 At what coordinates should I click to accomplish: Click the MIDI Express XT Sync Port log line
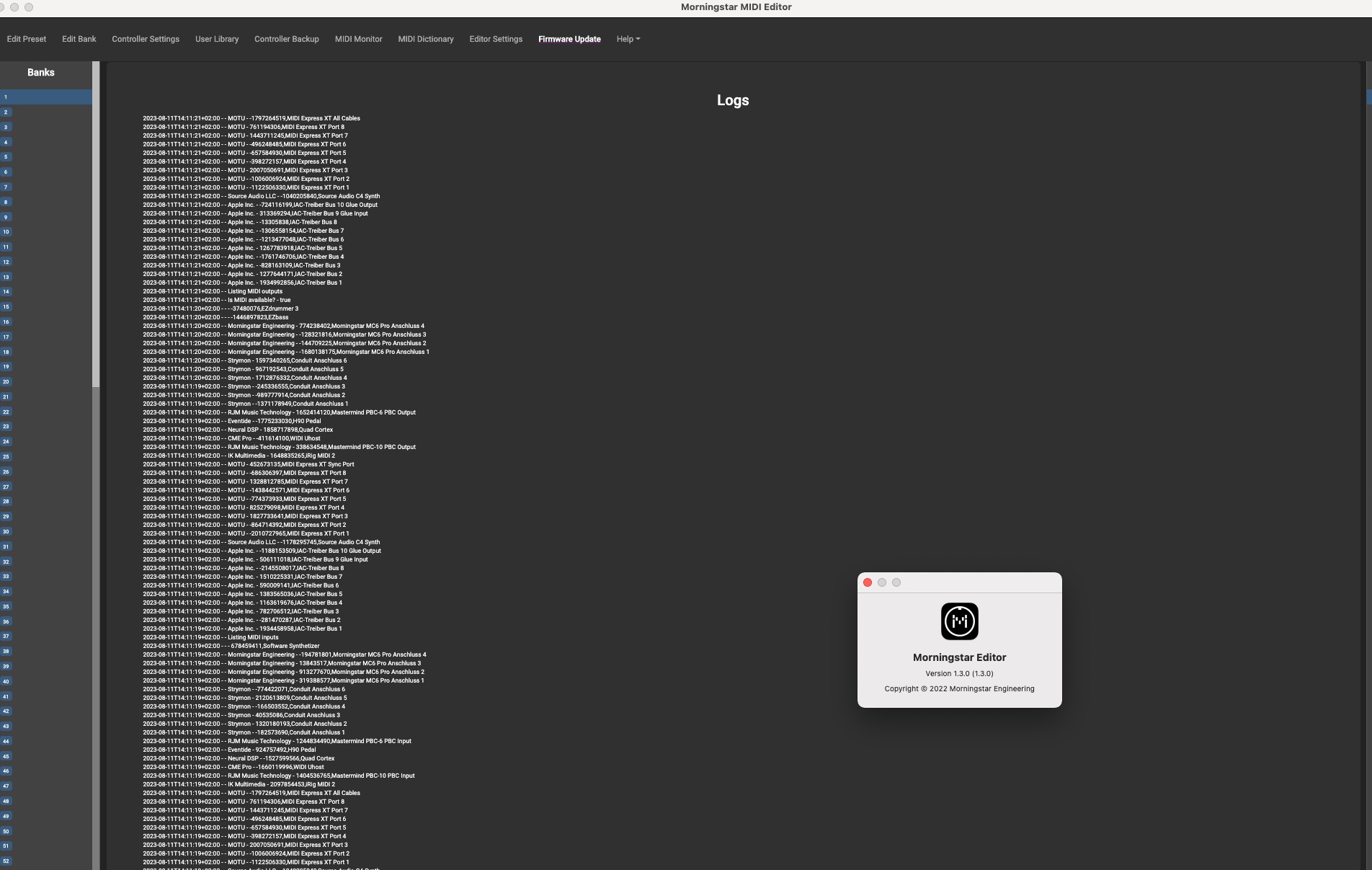(249, 464)
